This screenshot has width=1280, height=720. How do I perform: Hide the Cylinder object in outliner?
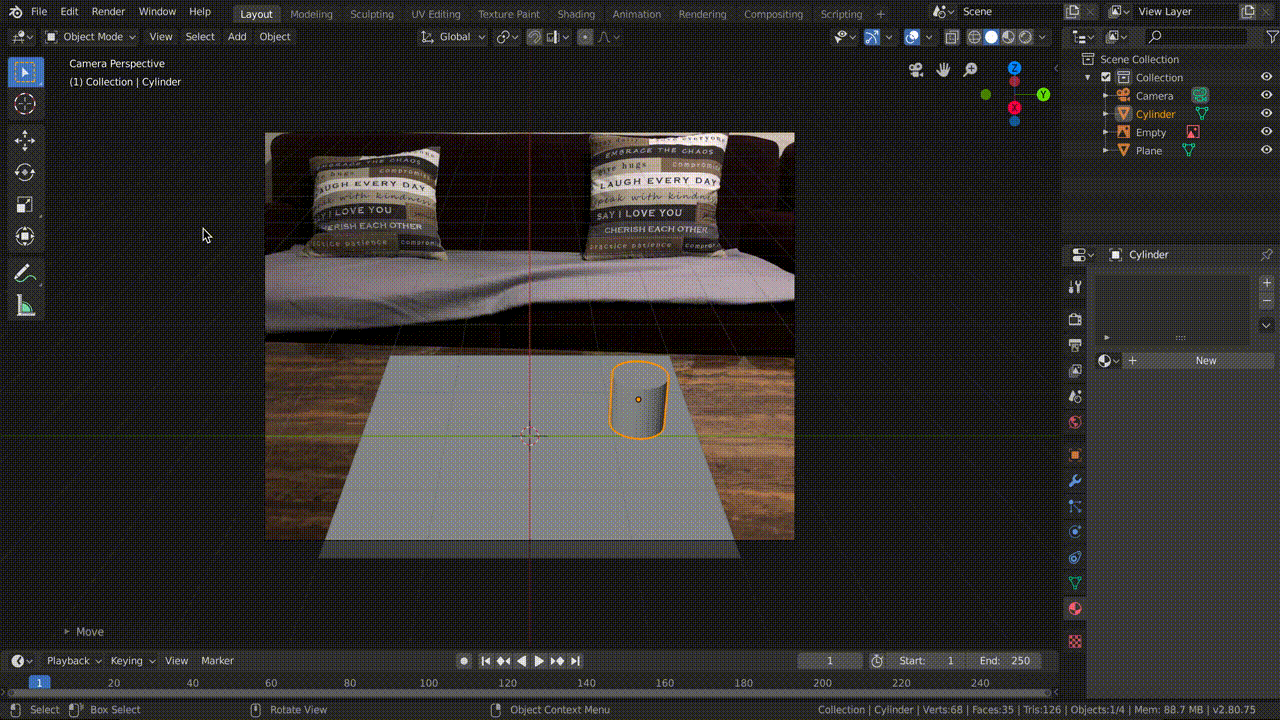(1266, 114)
